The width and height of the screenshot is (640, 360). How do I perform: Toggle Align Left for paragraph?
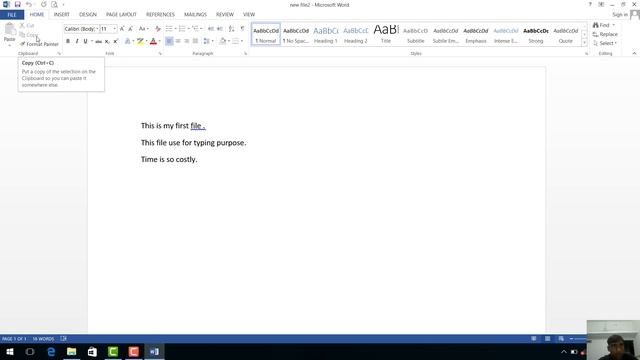pos(169,41)
